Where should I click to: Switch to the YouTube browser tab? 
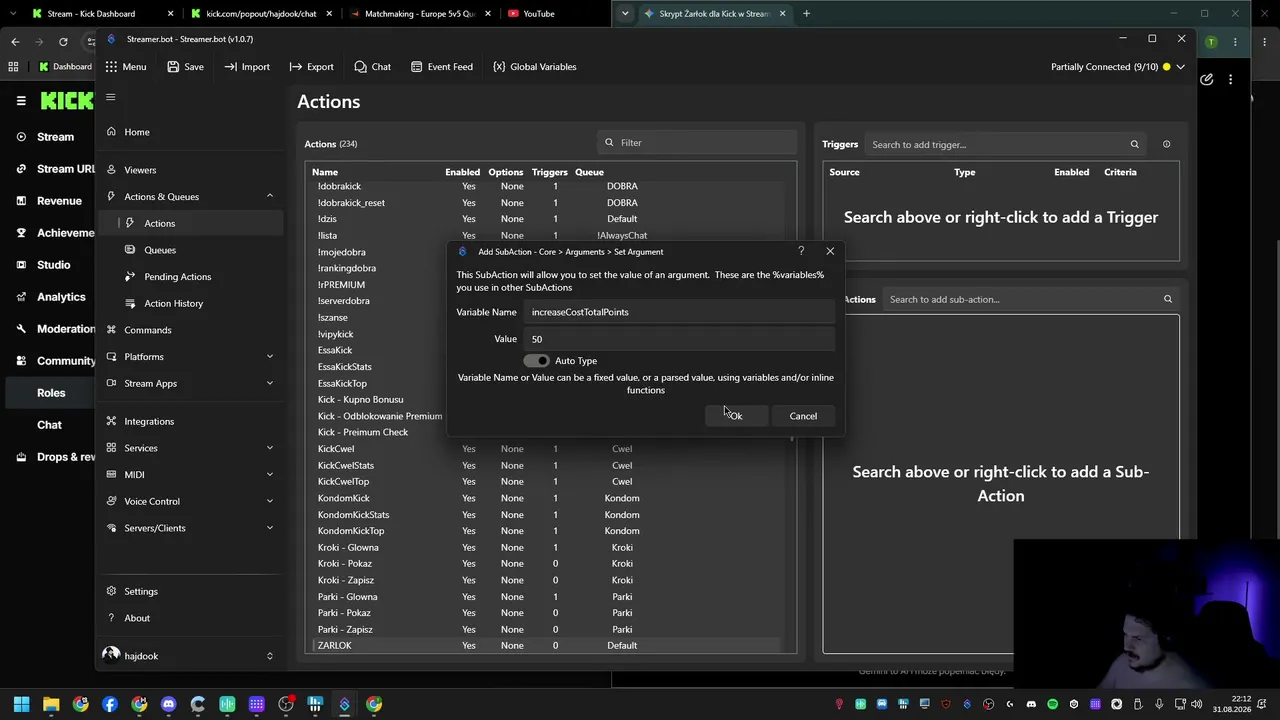pos(539,14)
